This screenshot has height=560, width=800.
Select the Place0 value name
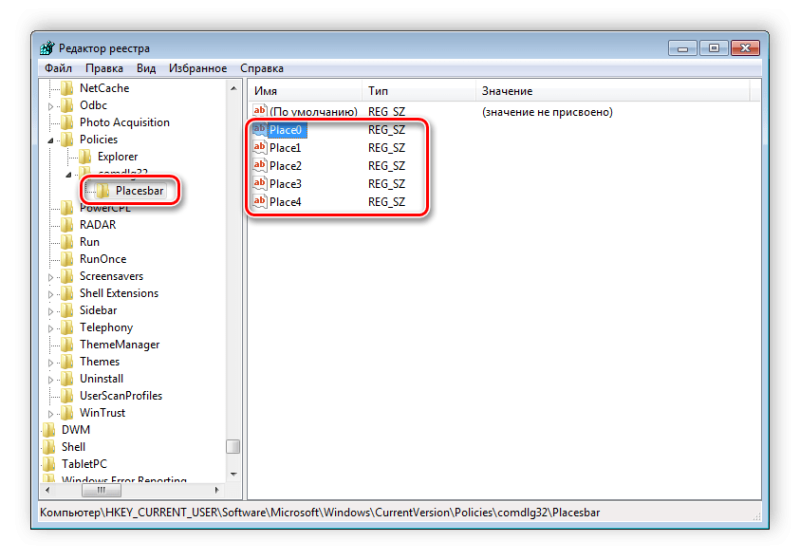286,130
